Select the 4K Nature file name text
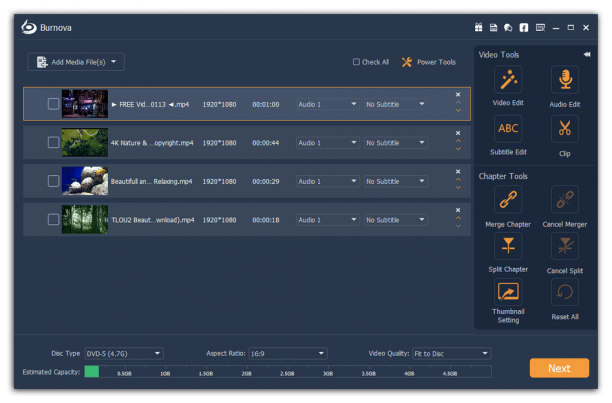 click(152, 143)
